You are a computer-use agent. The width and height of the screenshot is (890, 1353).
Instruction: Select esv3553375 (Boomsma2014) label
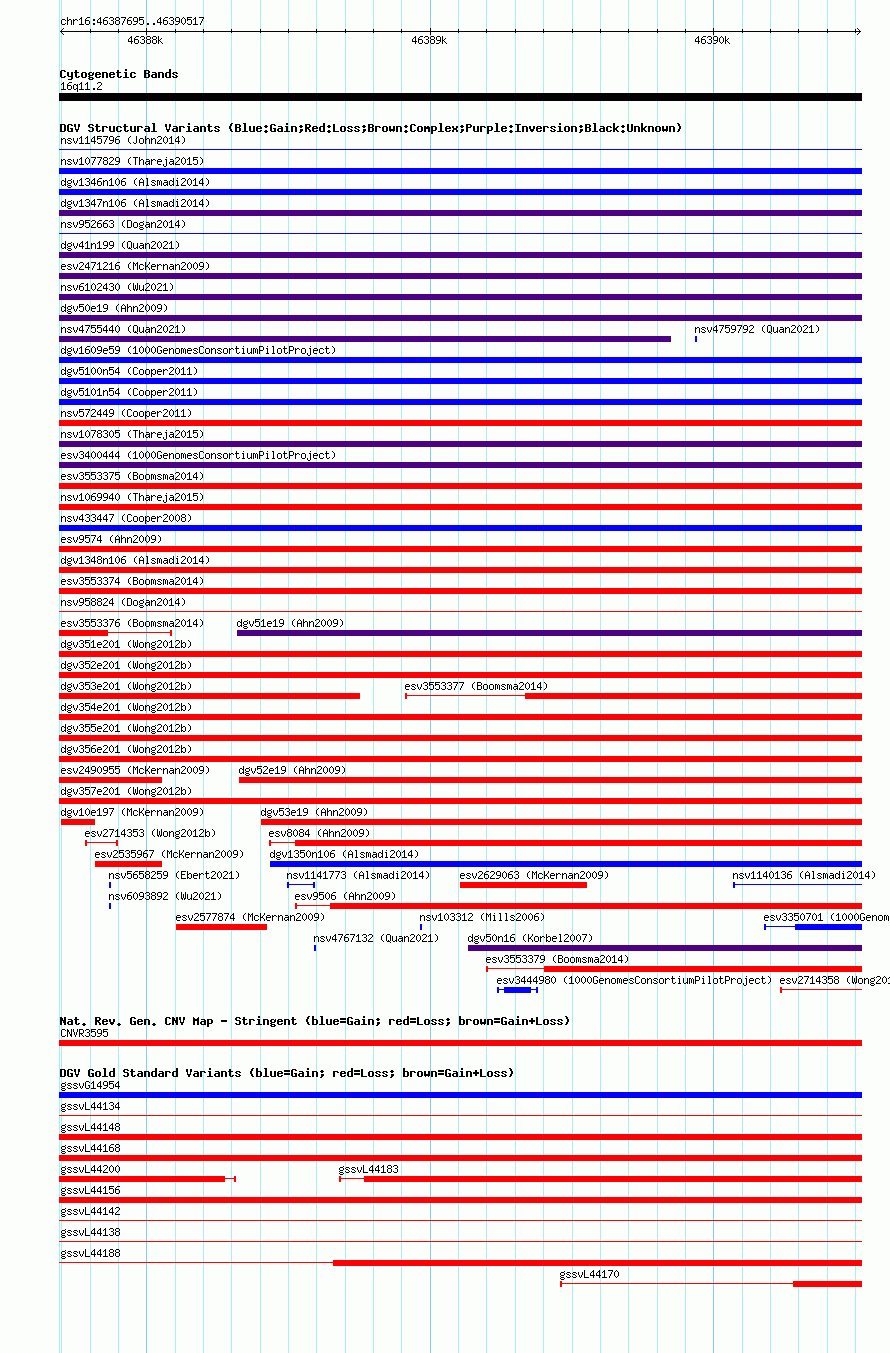tap(132, 476)
